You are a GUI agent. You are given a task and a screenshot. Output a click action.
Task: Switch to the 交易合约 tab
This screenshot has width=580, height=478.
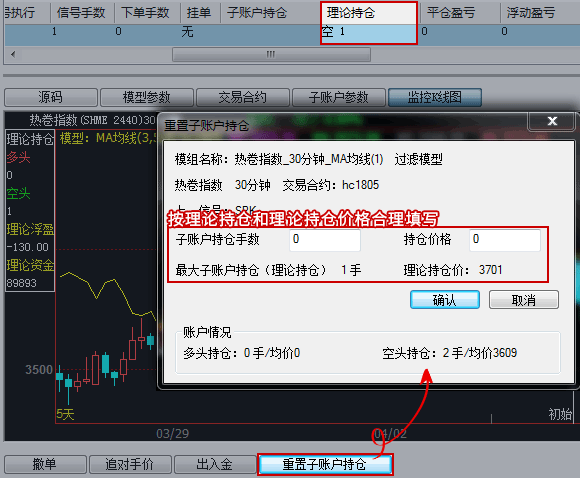[243, 97]
